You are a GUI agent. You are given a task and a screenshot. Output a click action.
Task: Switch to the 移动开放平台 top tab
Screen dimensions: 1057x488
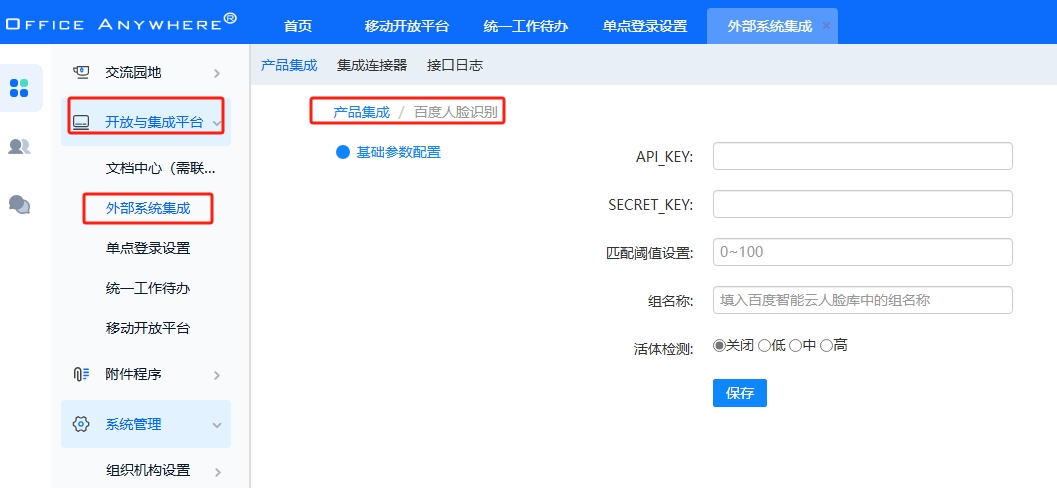click(406, 26)
